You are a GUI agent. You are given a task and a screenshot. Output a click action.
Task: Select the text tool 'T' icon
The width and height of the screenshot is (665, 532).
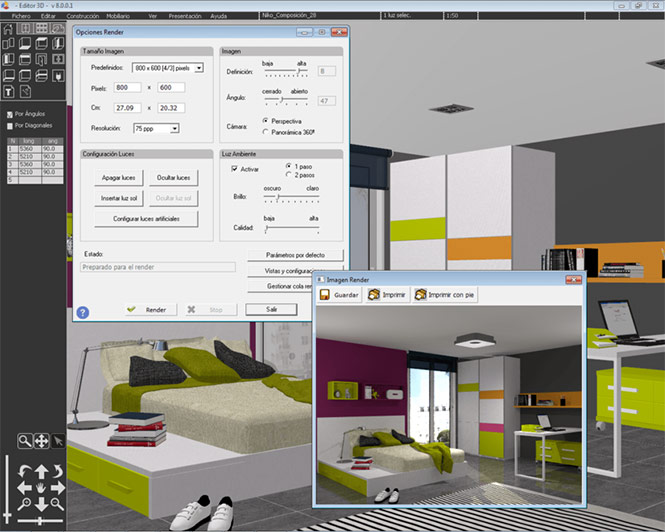[9, 92]
